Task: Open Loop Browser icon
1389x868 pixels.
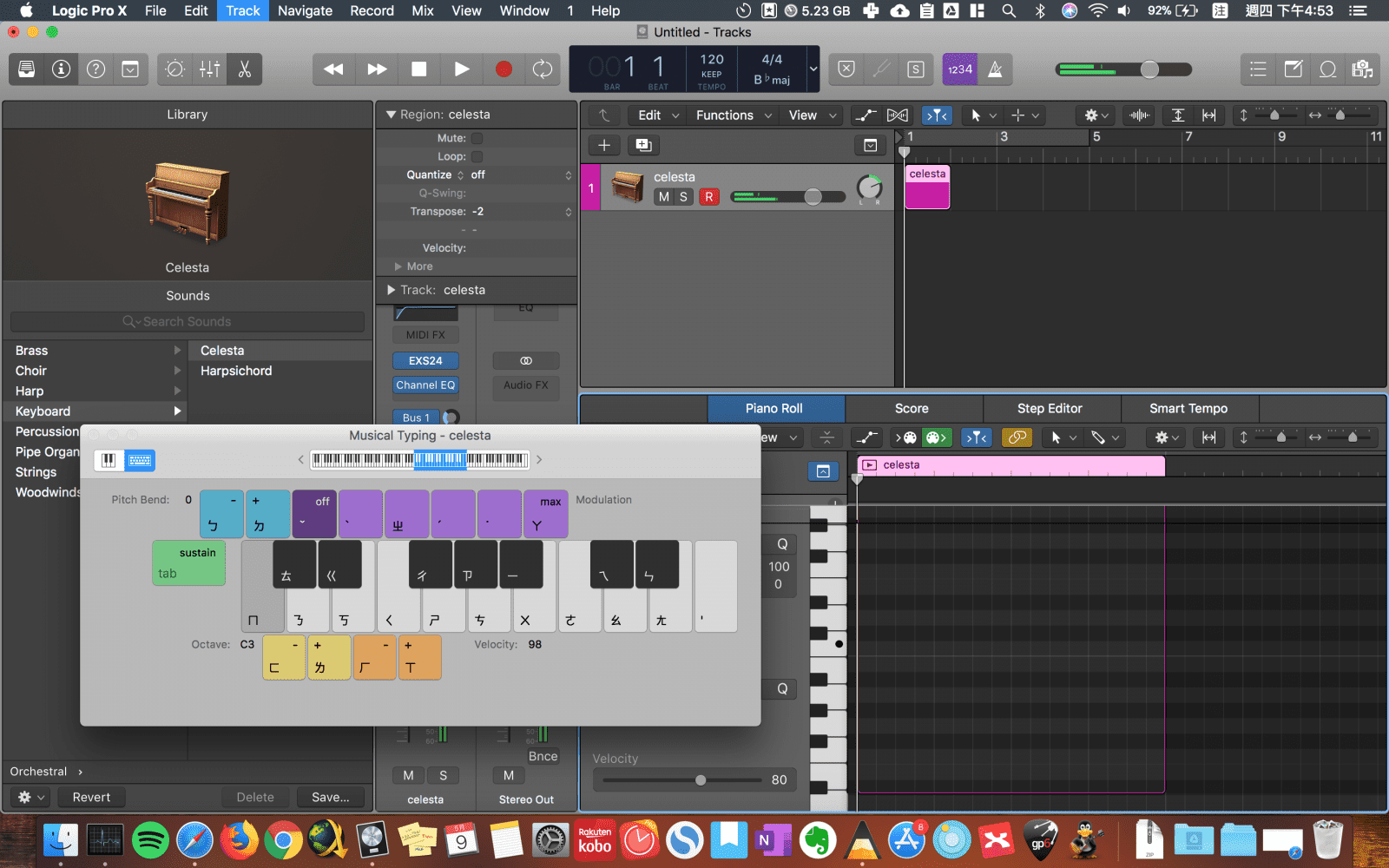Action: (x=1328, y=69)
